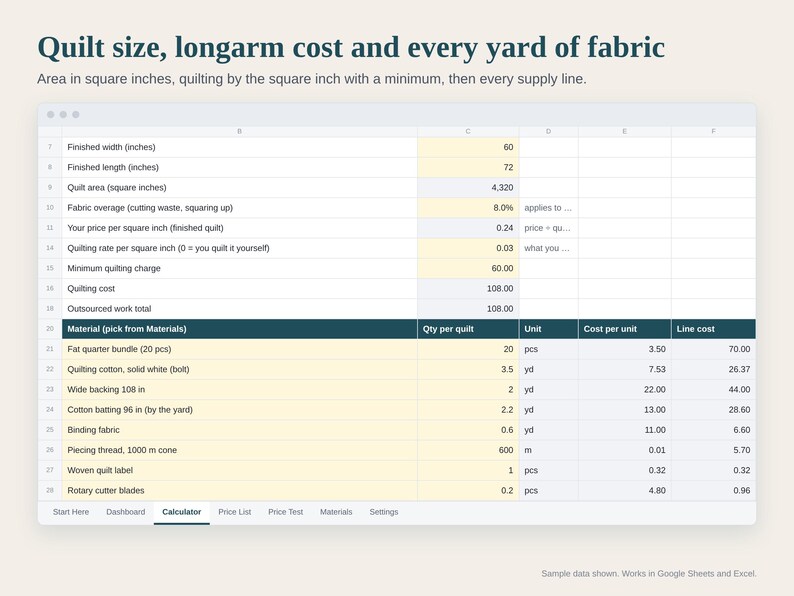Edit quantity 2.2 for cotton batting

[x=468, y=410]
